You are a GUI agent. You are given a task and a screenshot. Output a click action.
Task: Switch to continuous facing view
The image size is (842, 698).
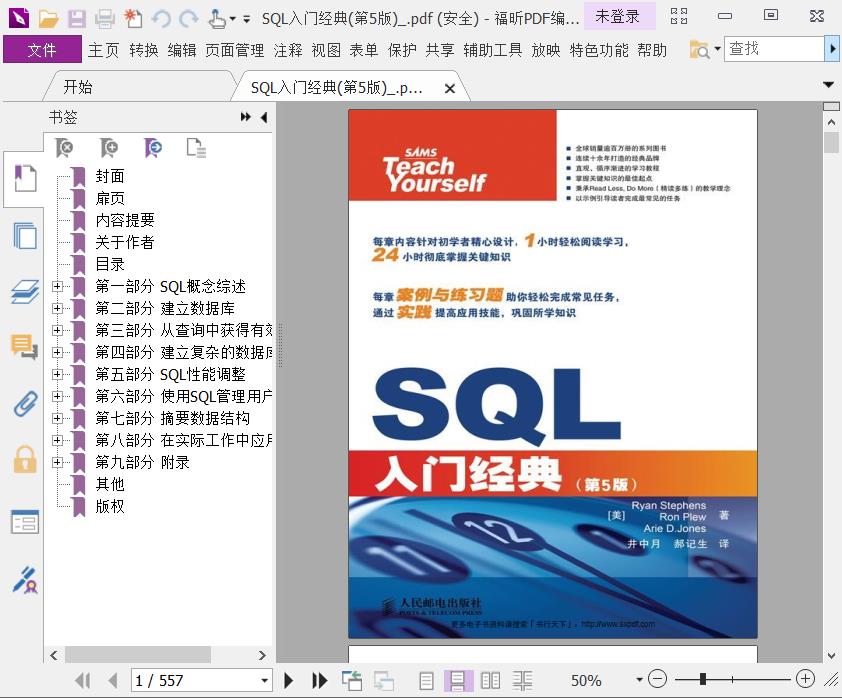(522, 681)
